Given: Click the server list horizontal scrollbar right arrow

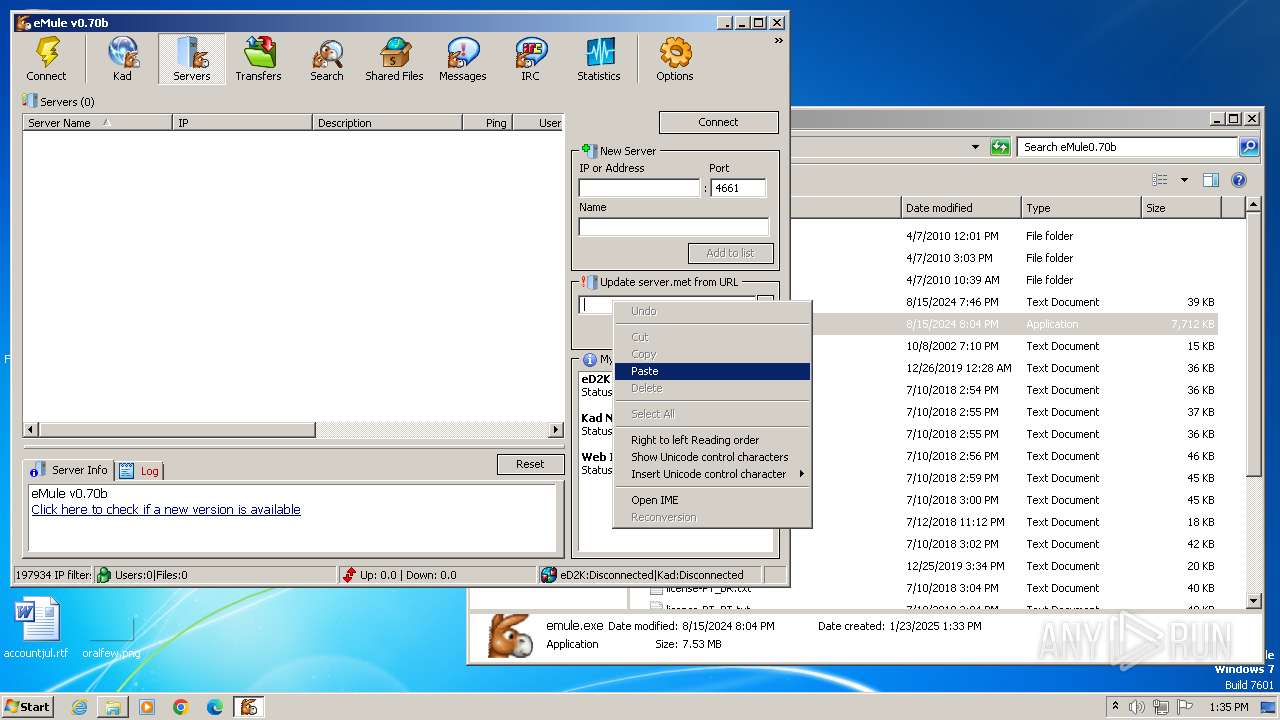Looking at the screenshot, I should tap(556, 430).
